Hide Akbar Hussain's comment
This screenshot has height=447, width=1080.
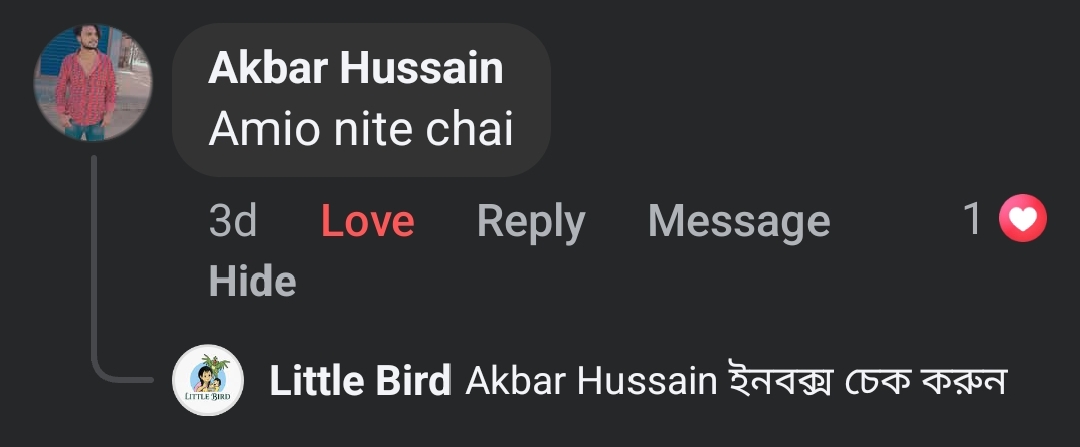pos(252,282)
